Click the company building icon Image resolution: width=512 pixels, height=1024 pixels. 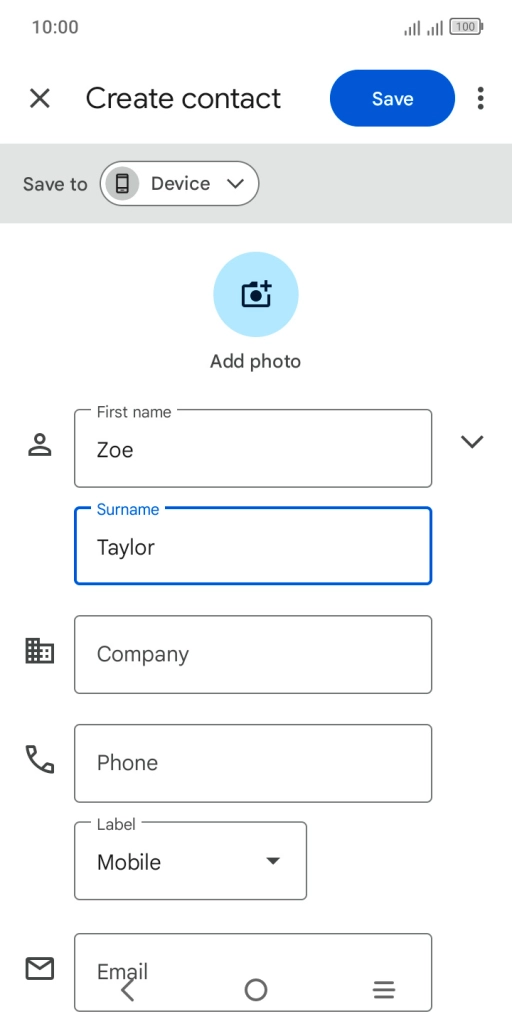click(40, 651)
